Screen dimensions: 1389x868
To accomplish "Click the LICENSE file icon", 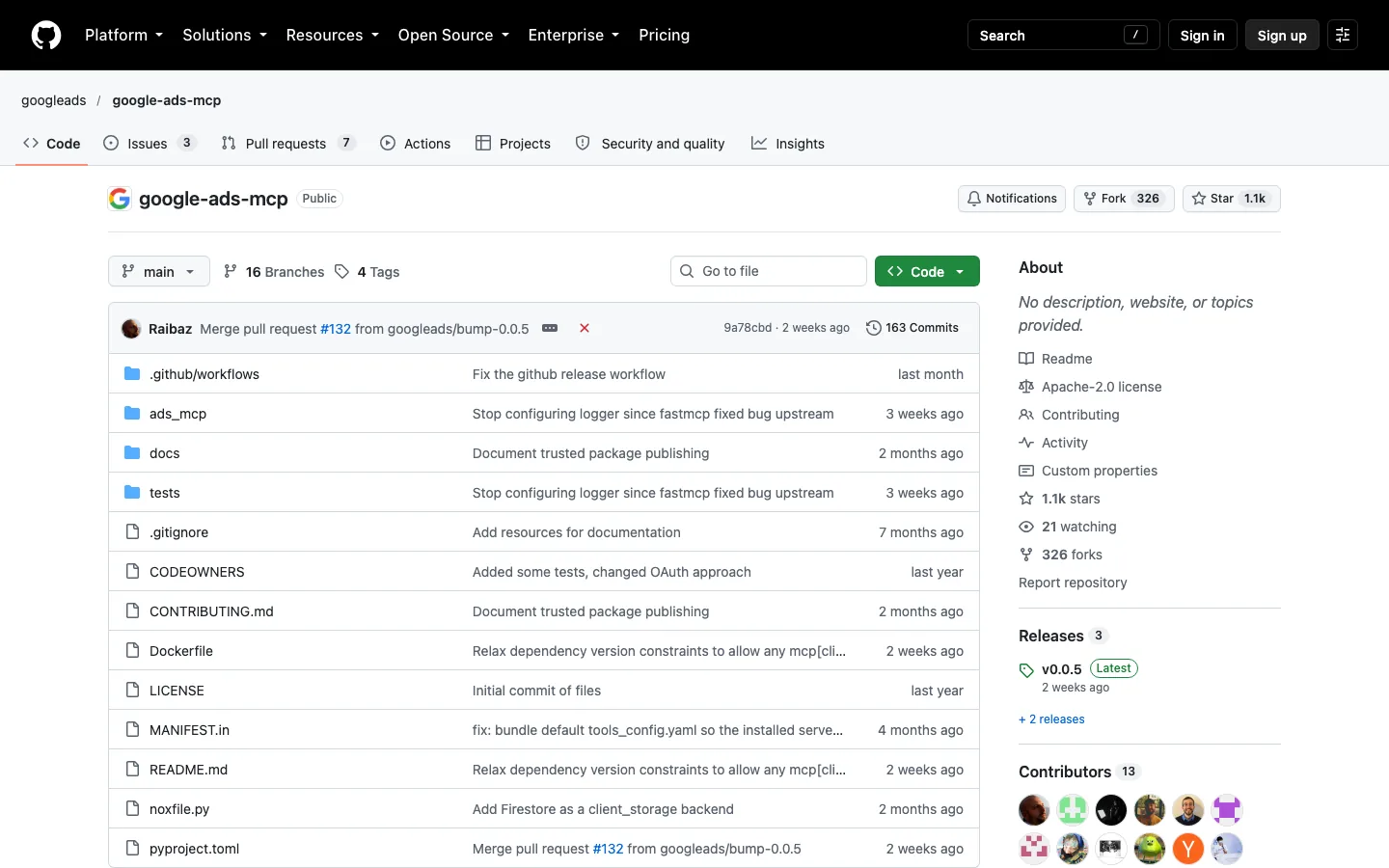I will tap(132, 690).
